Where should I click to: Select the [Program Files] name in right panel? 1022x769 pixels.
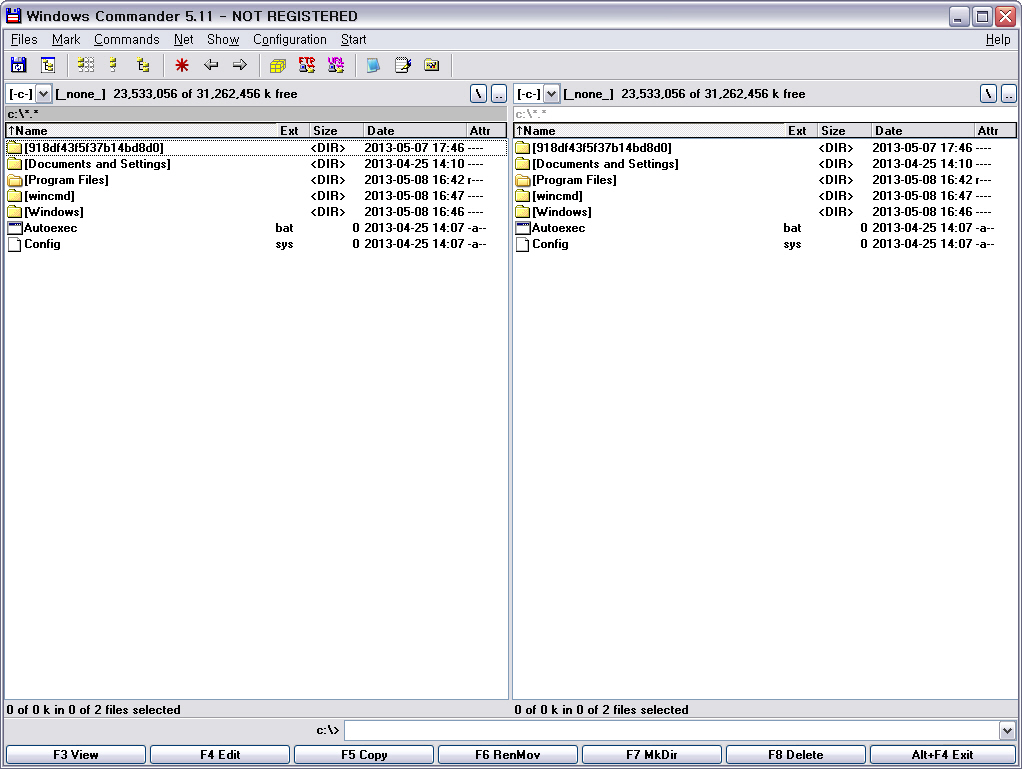point(574,180)
